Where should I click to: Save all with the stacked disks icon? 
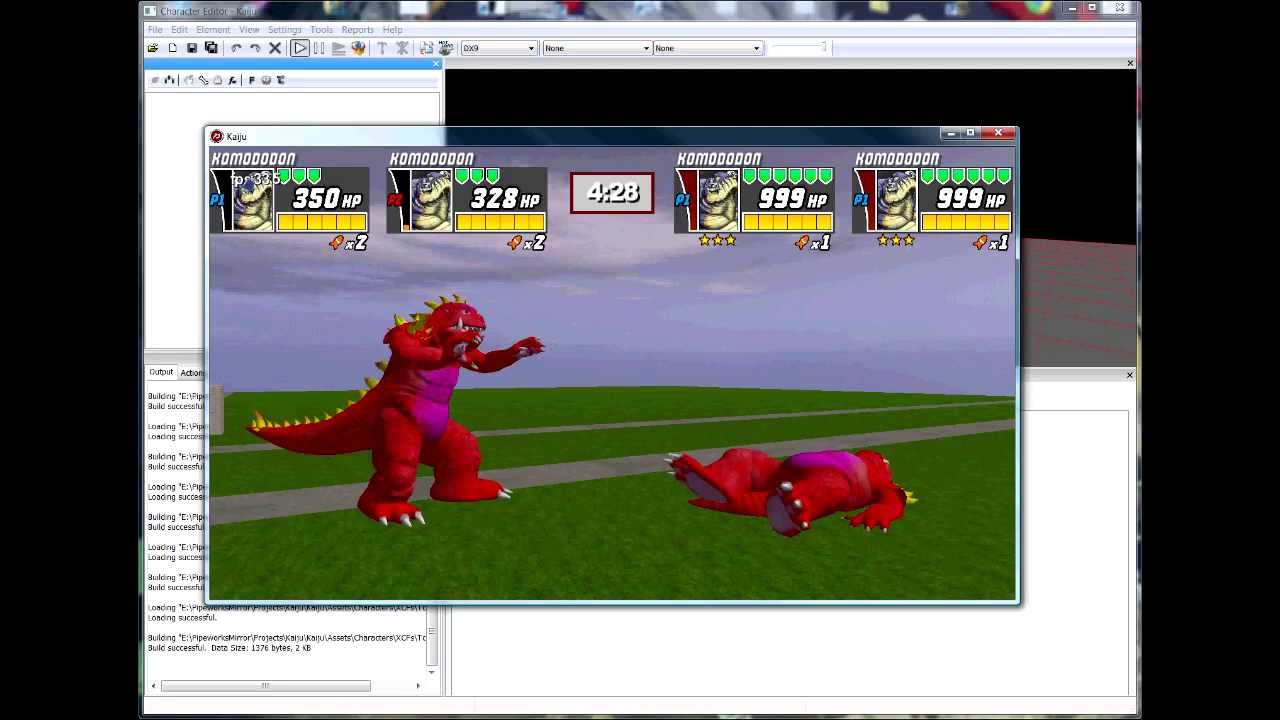211,48
